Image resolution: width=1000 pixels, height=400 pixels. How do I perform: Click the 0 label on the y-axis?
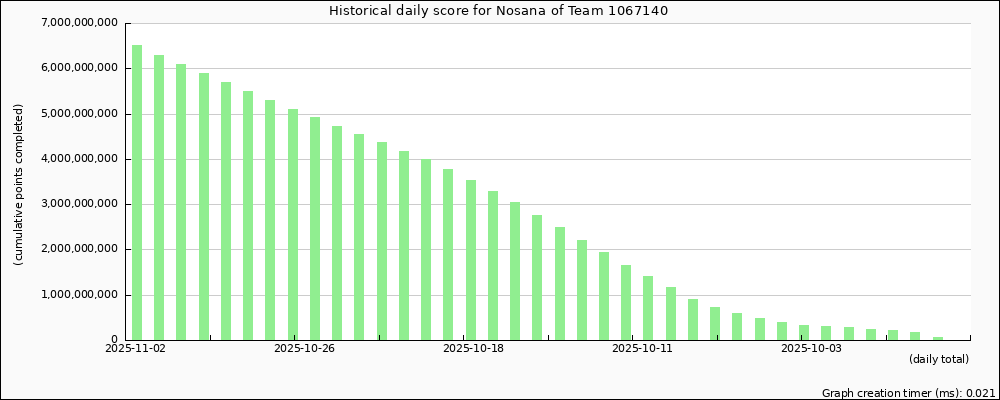116,340
